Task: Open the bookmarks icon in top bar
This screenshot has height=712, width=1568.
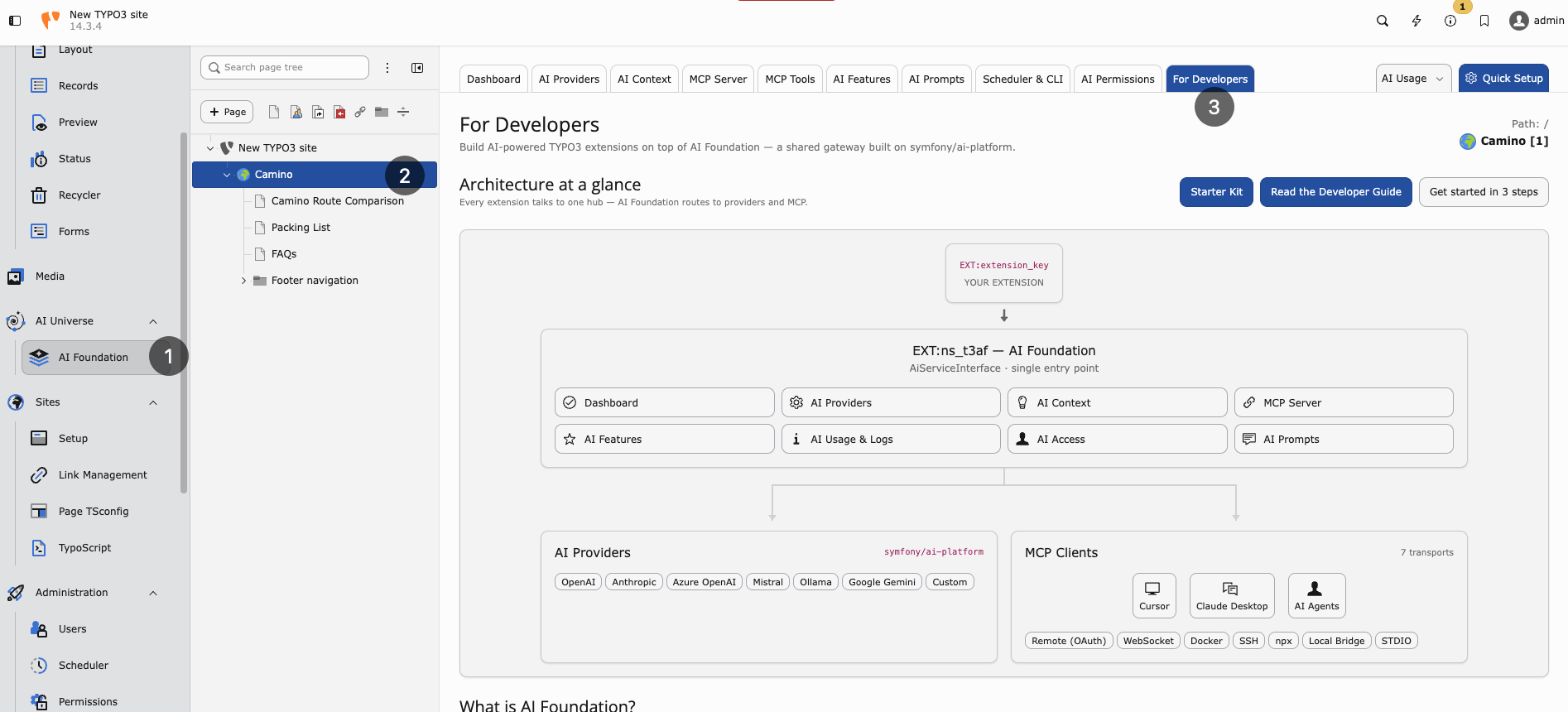Action: click(1484, 21)
